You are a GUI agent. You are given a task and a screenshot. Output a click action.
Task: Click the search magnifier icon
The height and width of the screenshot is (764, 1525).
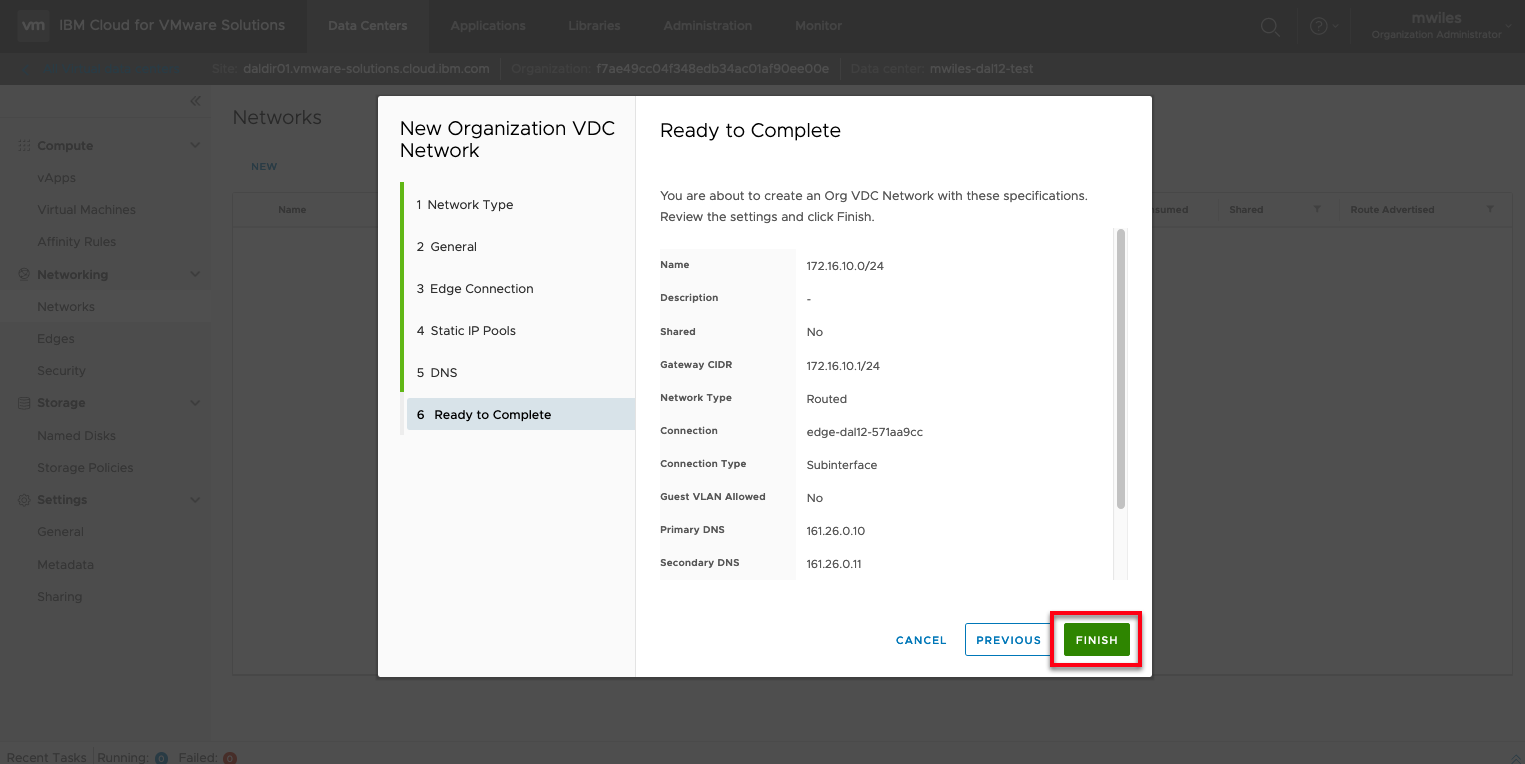(x=1270, y=27)
